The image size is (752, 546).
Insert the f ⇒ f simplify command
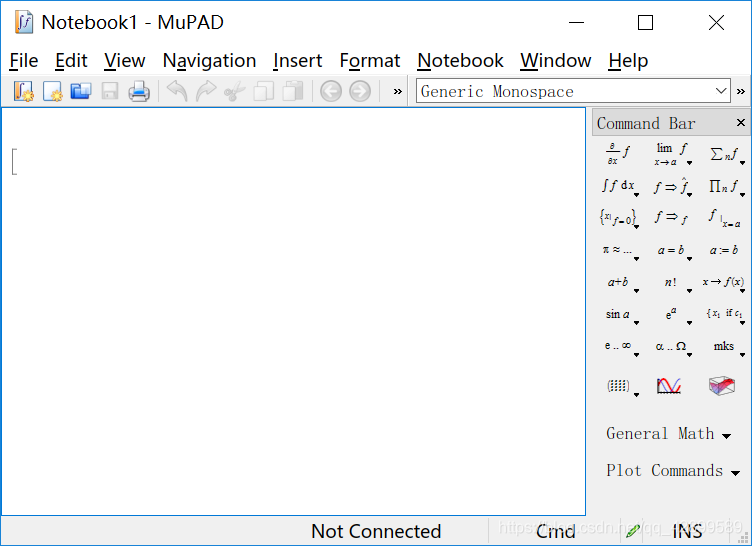pos(671,218)
